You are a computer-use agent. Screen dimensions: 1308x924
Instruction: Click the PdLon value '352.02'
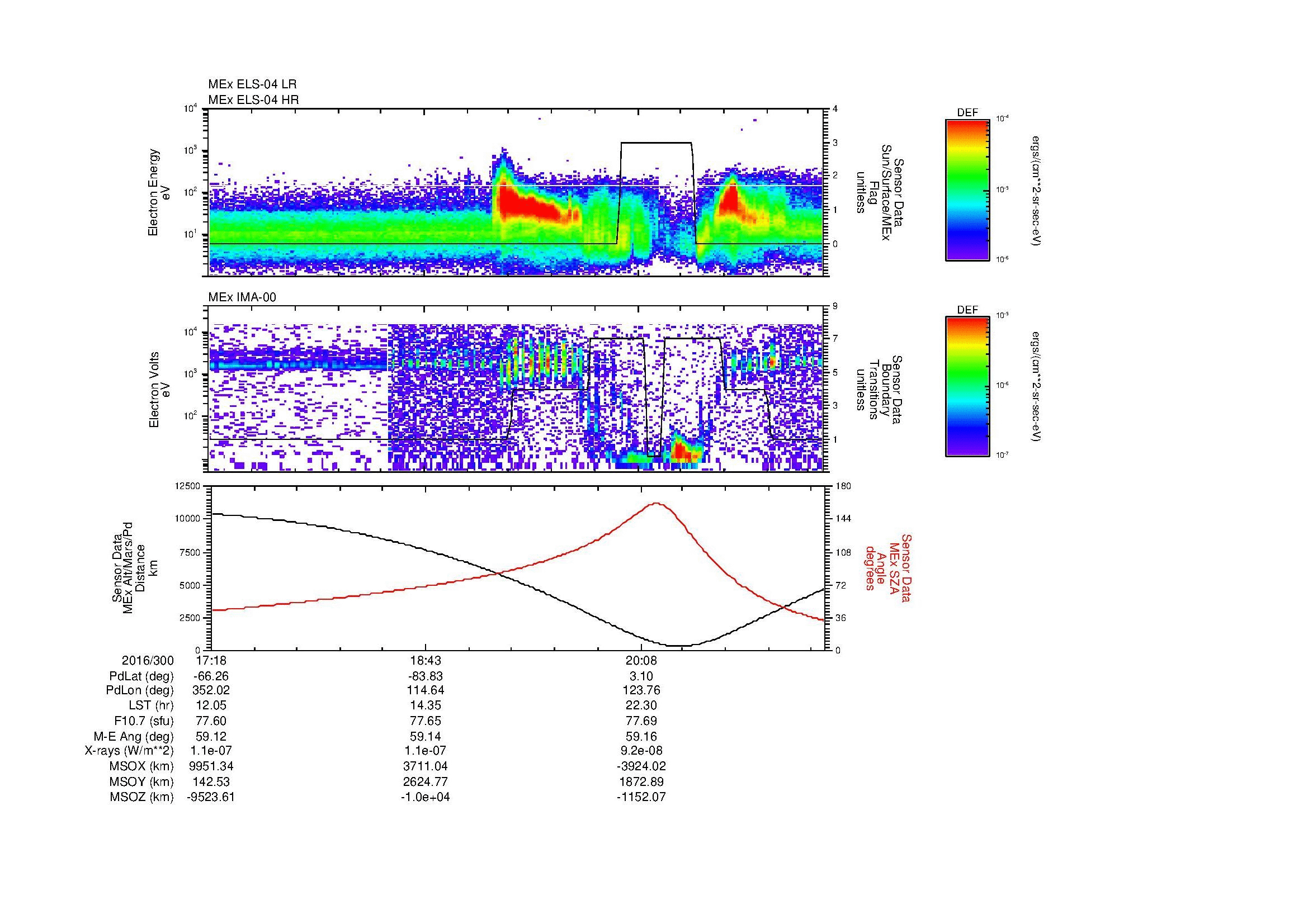(x=211, y=690)
